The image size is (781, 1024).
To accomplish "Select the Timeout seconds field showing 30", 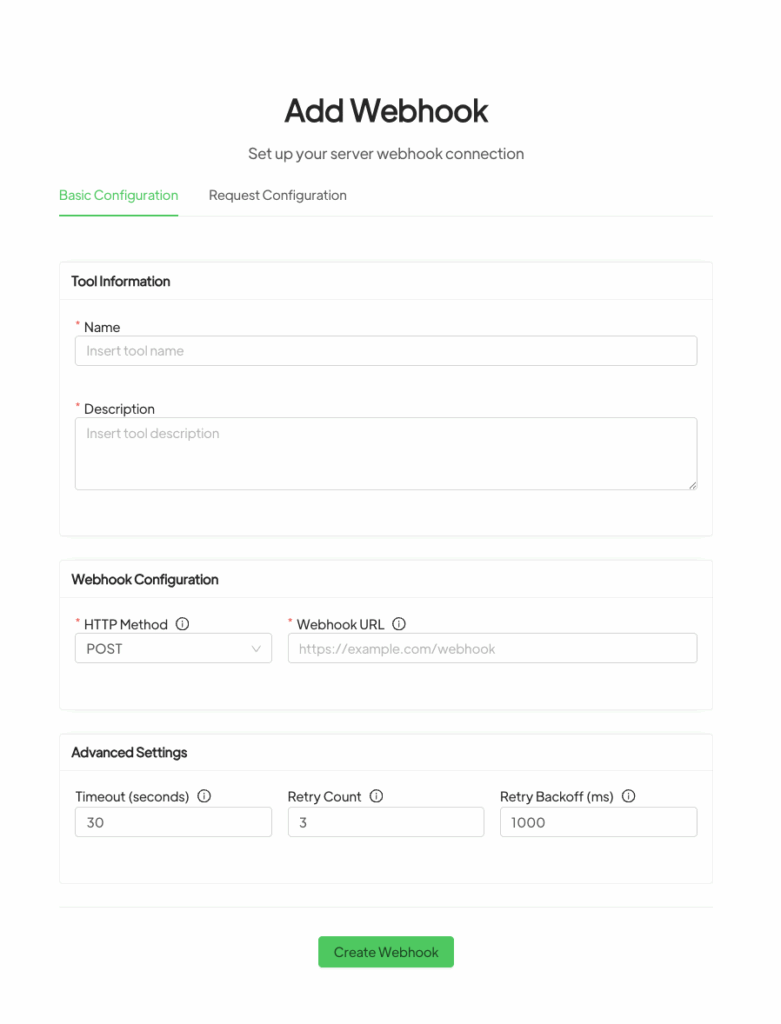I will click(173, 823).
